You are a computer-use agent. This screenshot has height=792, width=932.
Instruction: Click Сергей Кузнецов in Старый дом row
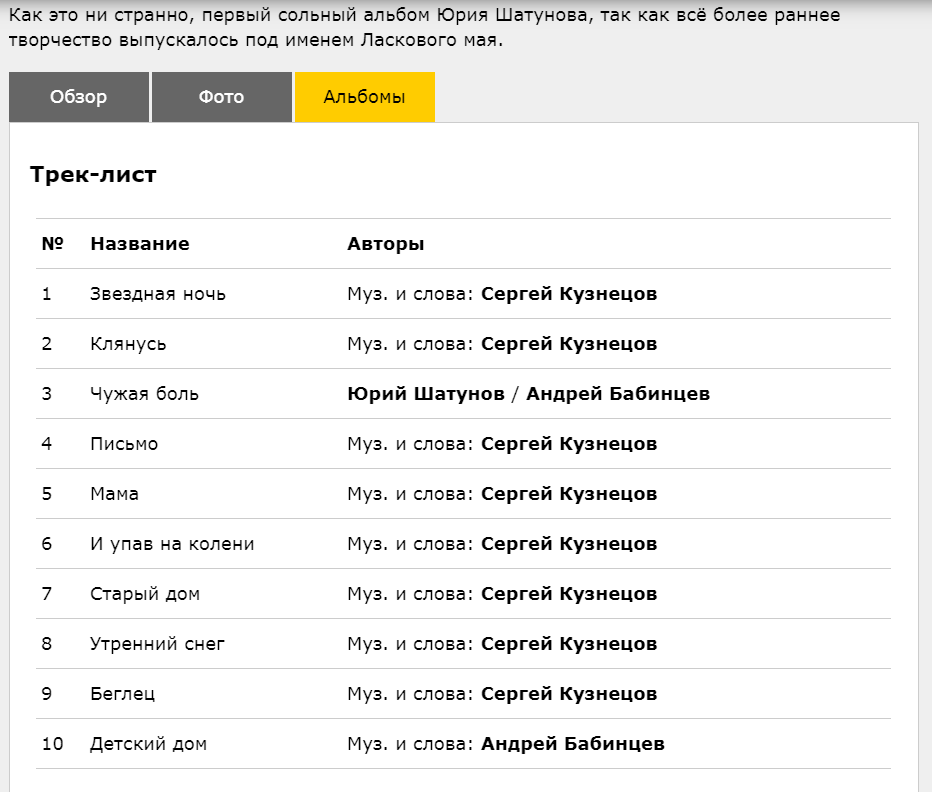pos(569,593)
